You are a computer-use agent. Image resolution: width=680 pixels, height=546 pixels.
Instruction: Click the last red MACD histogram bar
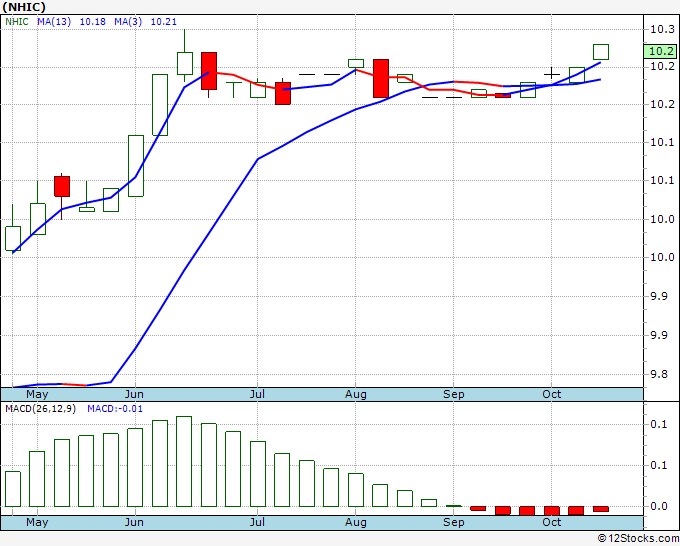(x=601, y=509)
